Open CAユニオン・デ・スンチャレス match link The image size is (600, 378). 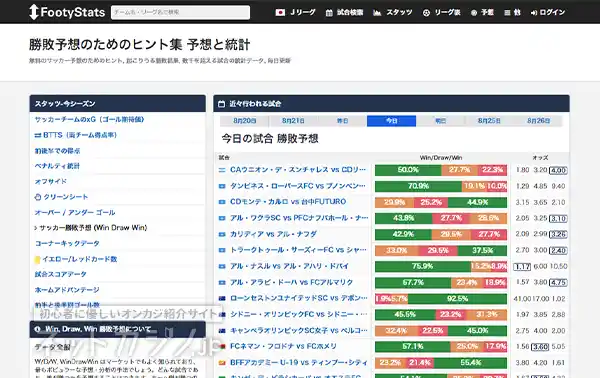298,169
